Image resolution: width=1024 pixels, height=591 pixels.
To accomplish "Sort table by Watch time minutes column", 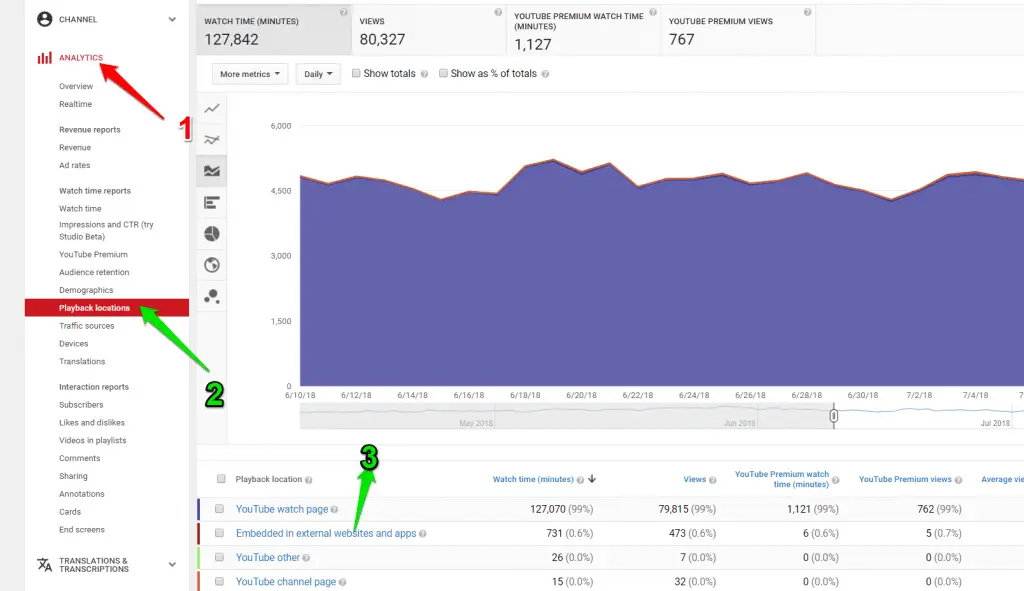I will [536, 479].
